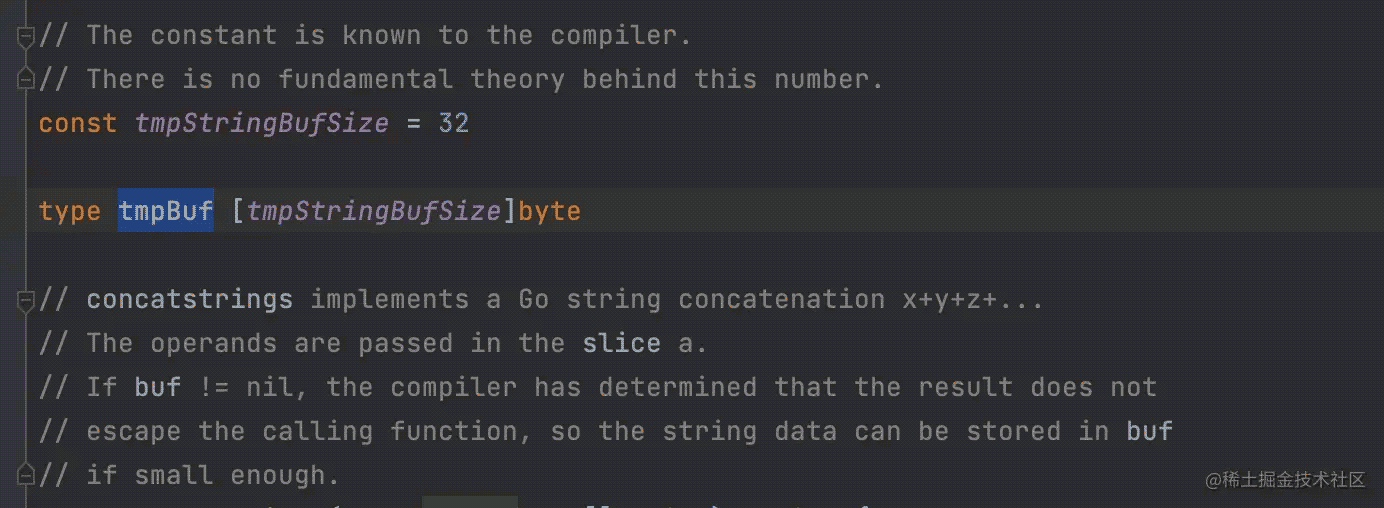This screenshot has width=1384, height=508.
Task: Click 'buf' at end of 'stored in buf'
Action: (1149, 431)
